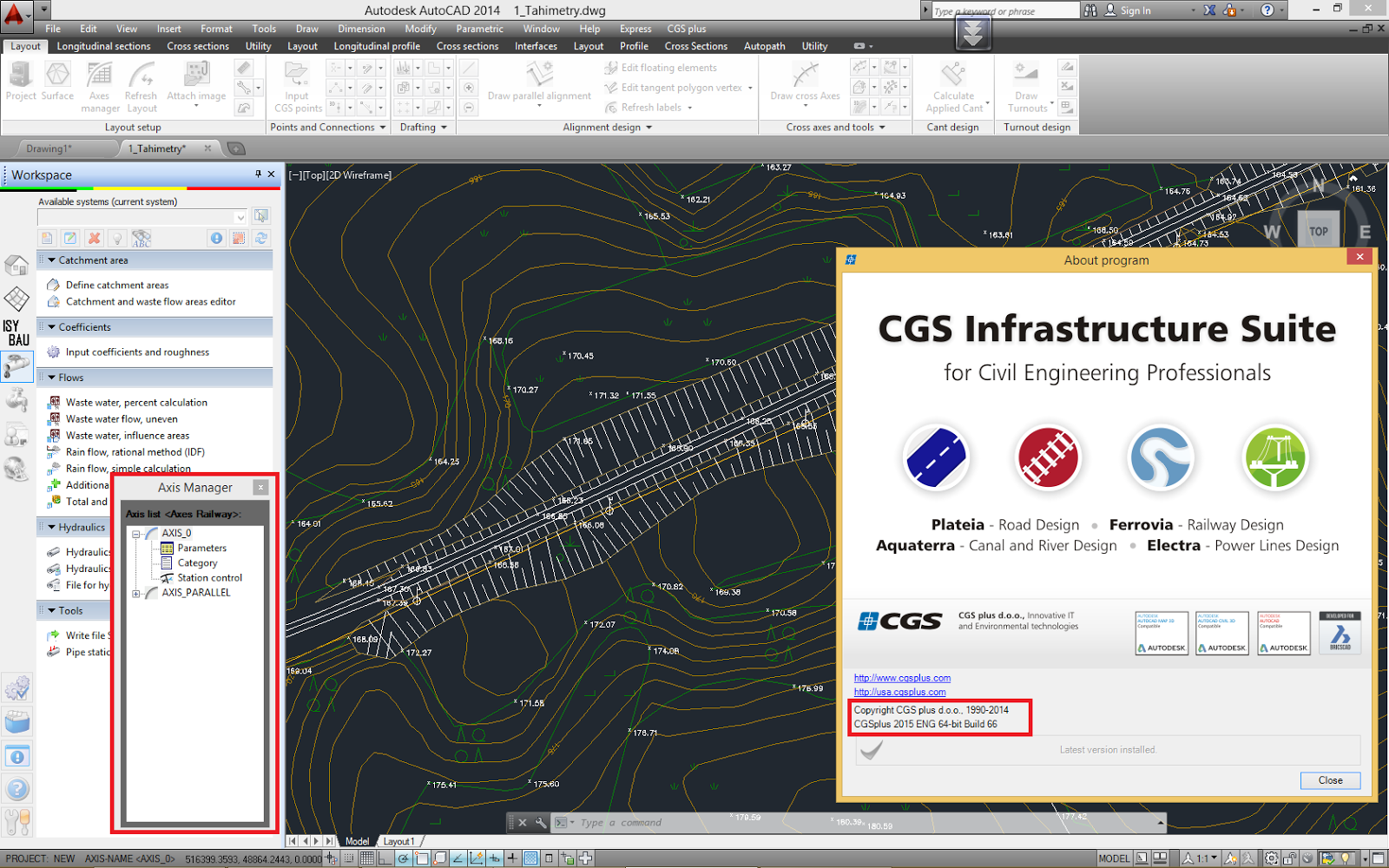Click the Ferrovia railway design icon
Screen dimensions: 1389x868
point(1048,457)
